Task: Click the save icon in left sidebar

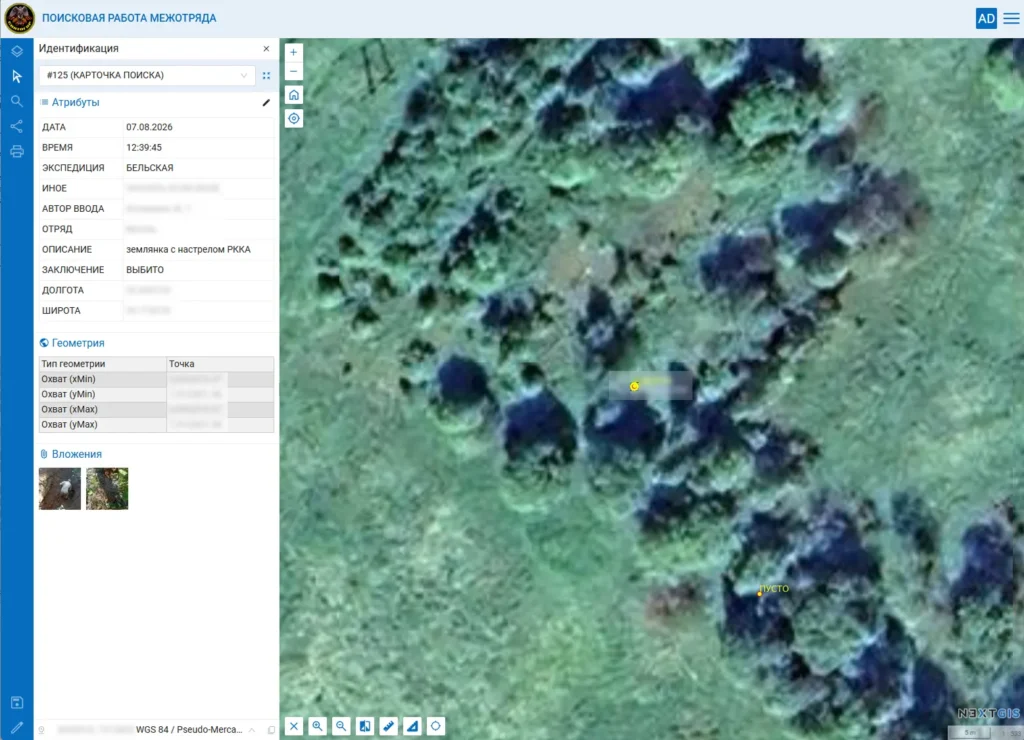Action: [17, 703]
